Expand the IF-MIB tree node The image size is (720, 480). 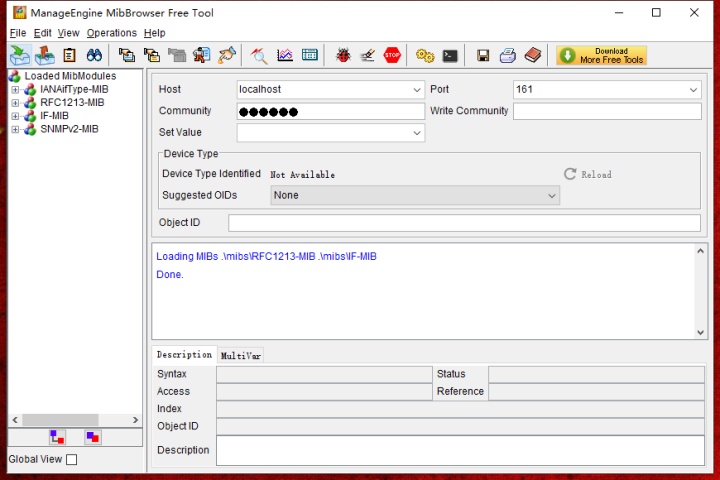15,116
